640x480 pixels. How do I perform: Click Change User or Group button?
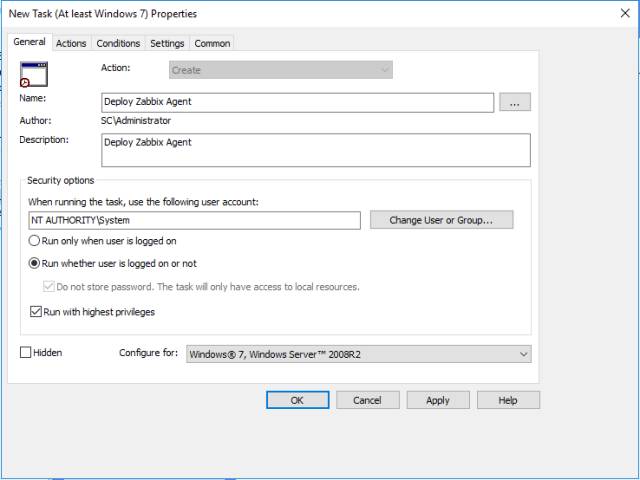[x=441, y=220]
